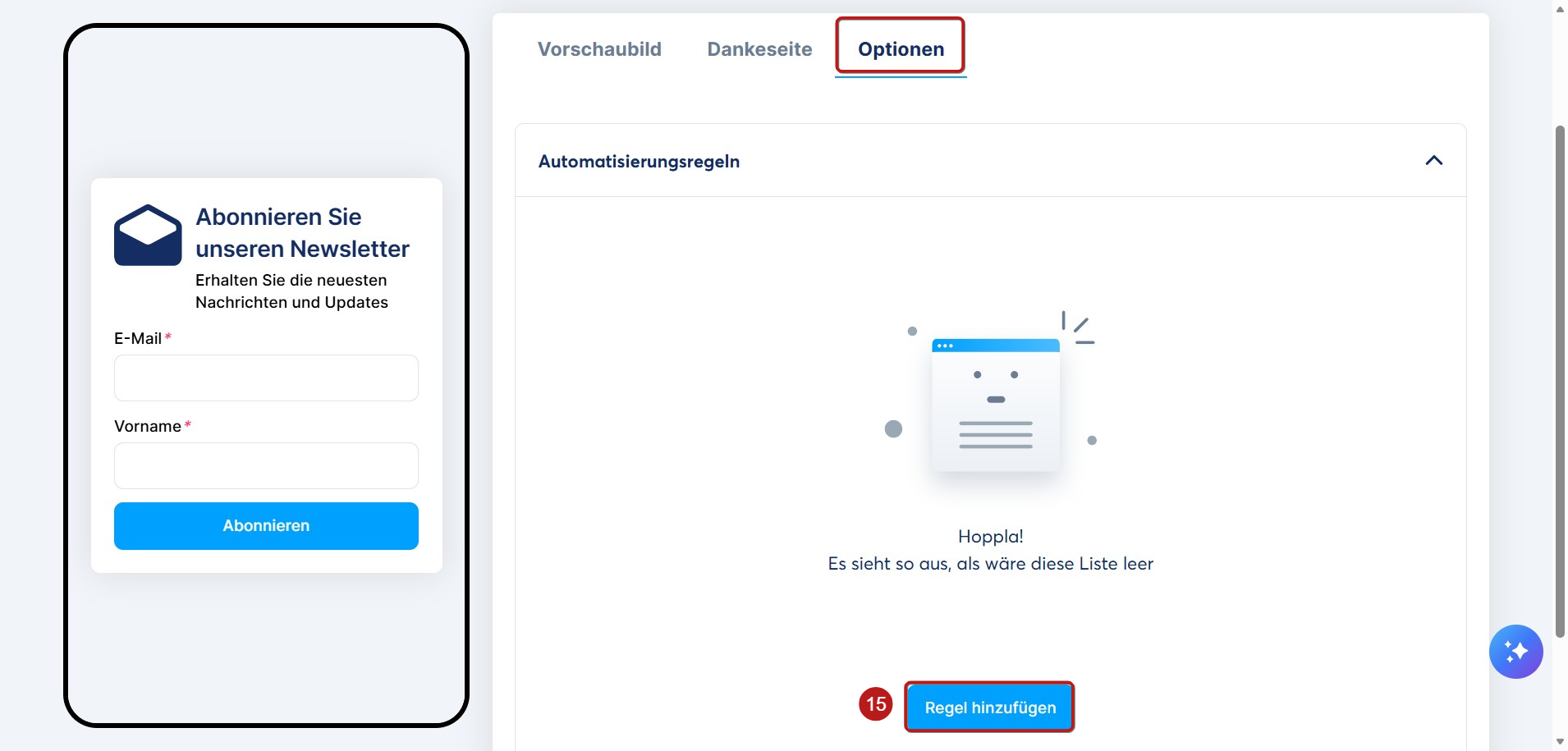Switch to the Vorschaubild tab
Viewport: 1568px width, 751px height.
pos(599,49)
